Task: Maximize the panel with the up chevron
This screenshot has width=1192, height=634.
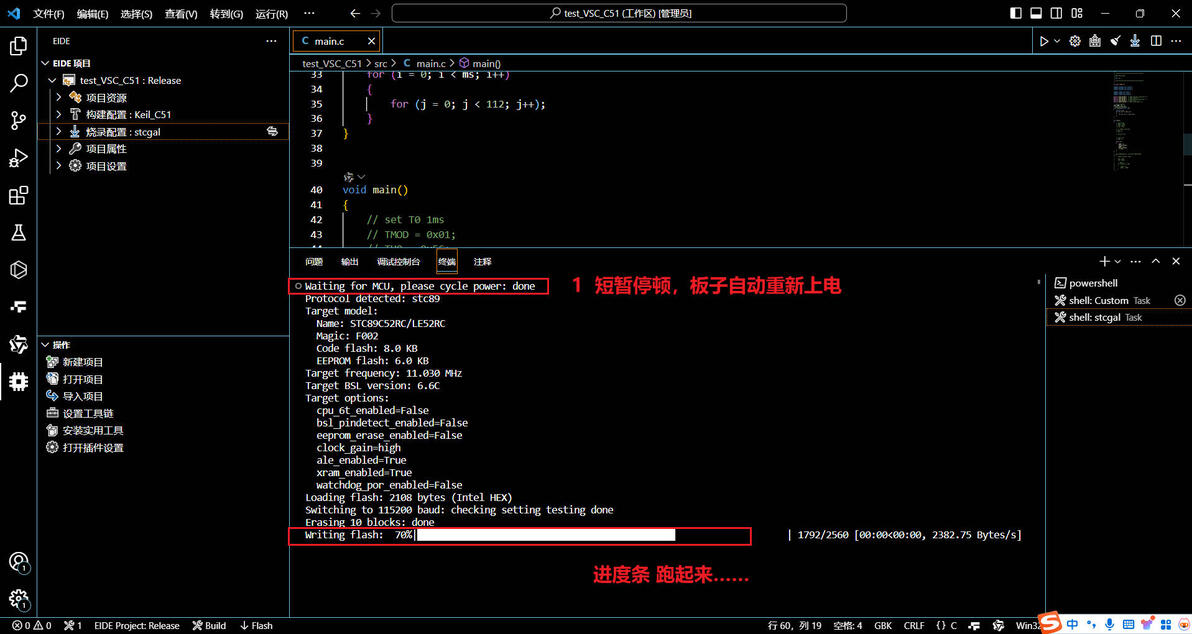Action: tap(1156, 262)
